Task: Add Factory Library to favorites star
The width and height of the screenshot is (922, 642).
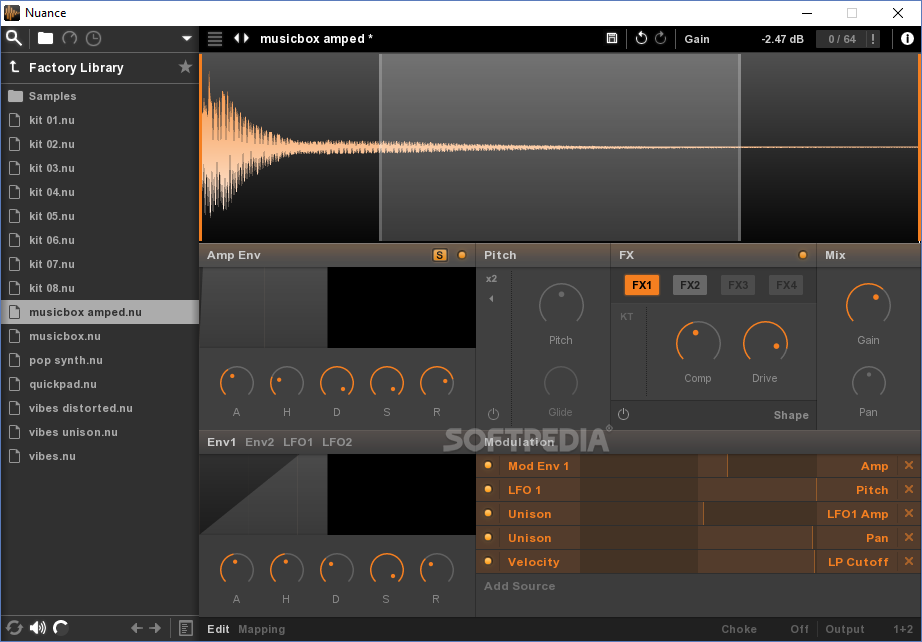Action: point(185,67)
